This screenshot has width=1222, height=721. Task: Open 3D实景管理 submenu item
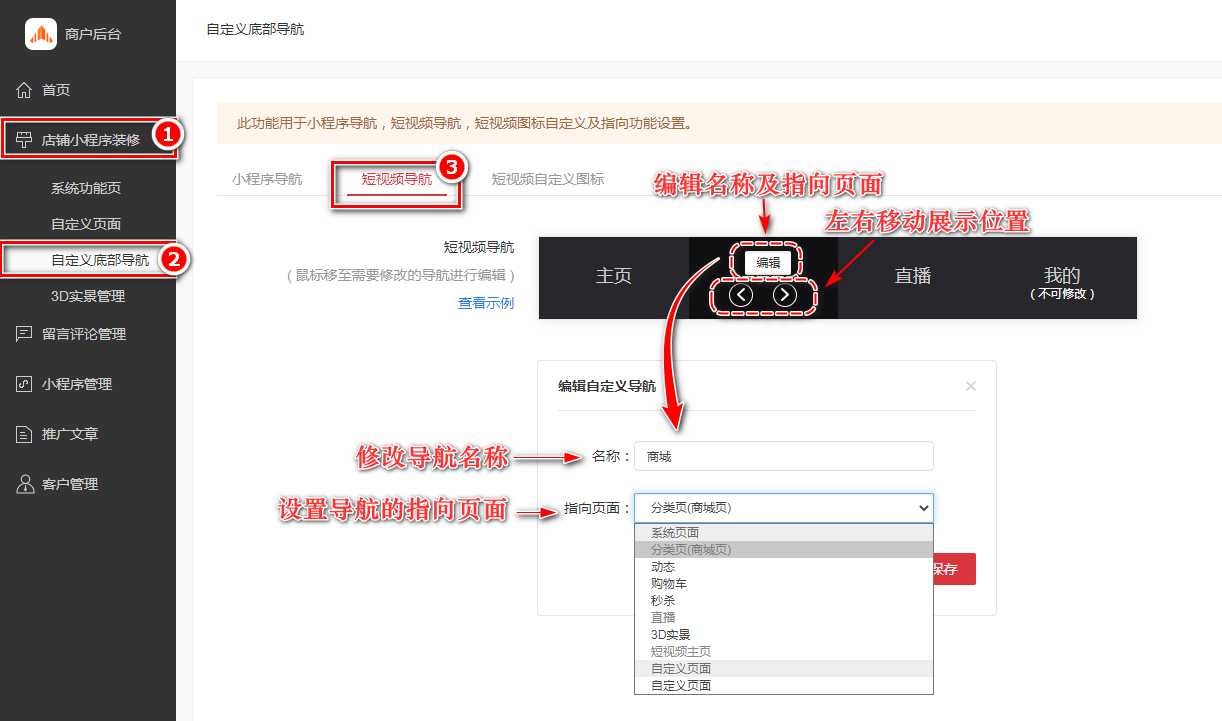click(88, 296)
